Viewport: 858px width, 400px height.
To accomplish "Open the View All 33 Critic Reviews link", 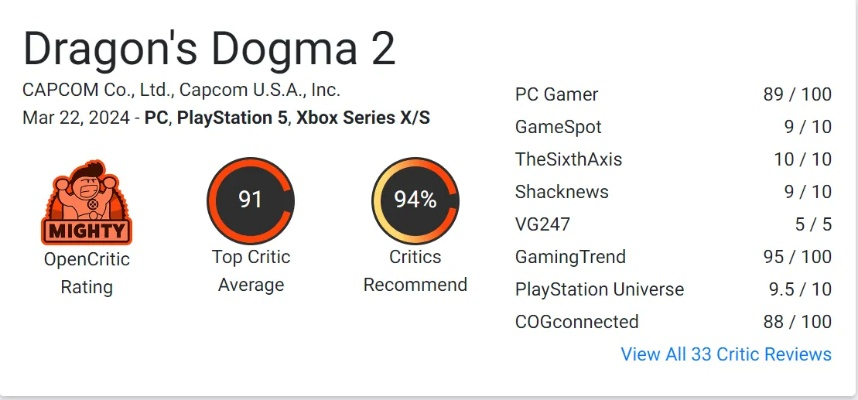I will (x=725, y=354).
